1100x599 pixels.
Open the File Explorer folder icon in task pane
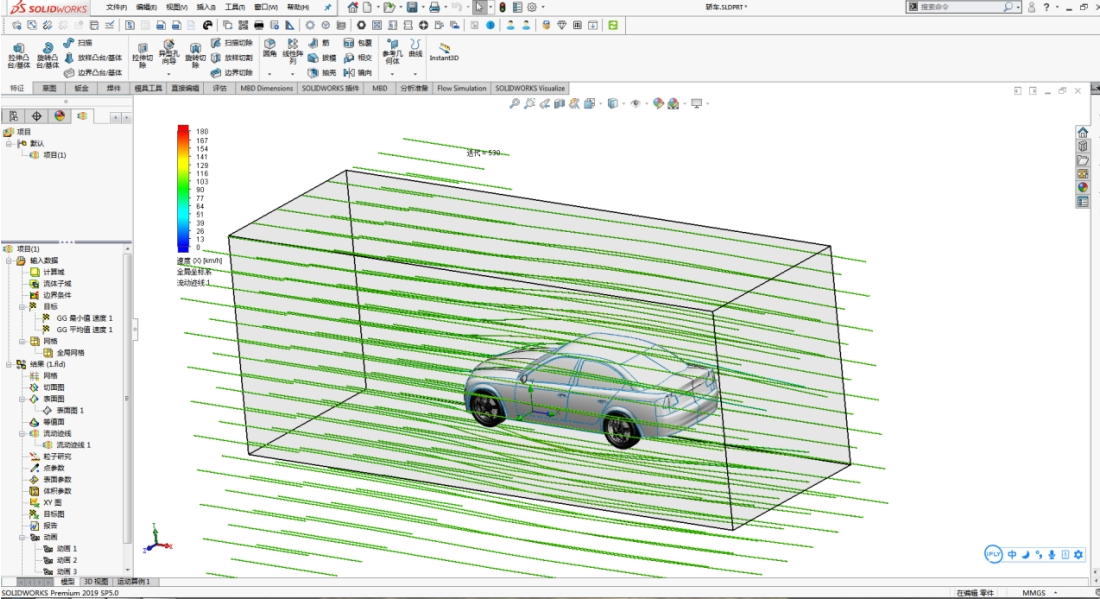1082,160
